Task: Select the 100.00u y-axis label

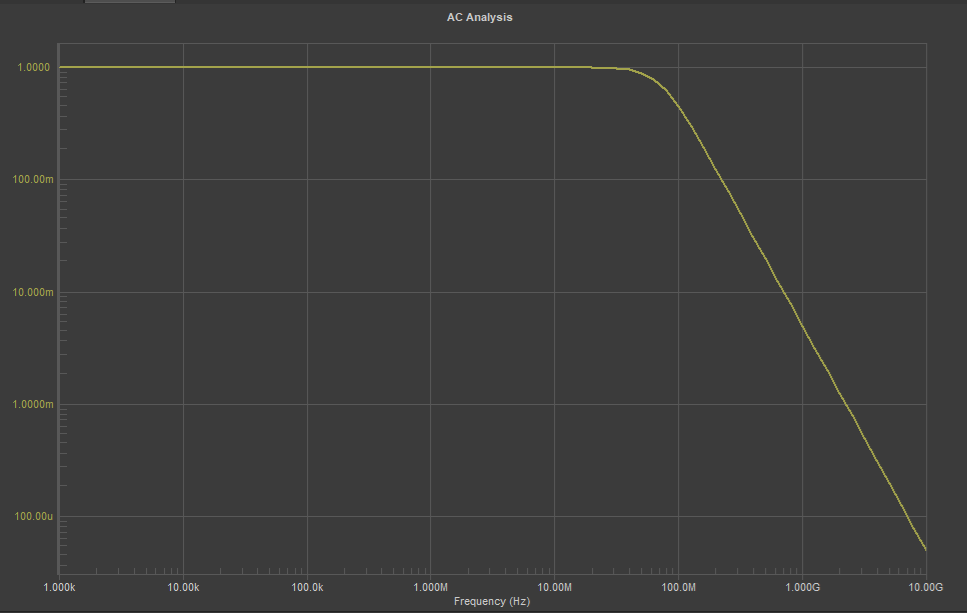Action: pyautogui.click(x=34, y=516)
